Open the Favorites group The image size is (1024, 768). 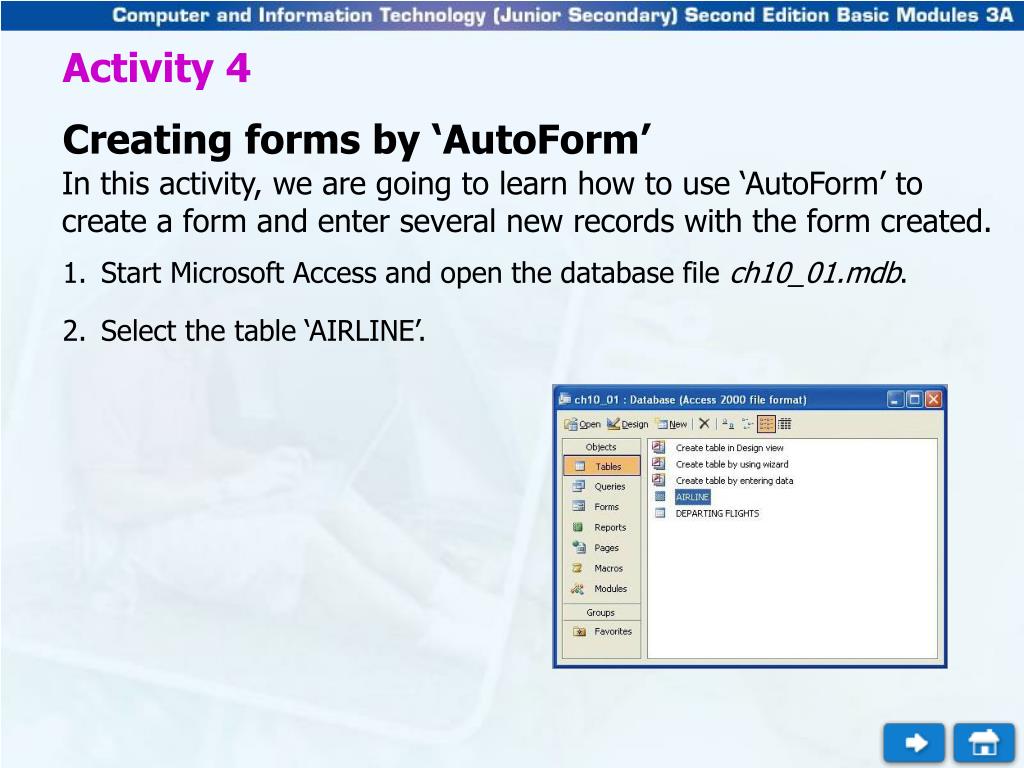point(601,632)
